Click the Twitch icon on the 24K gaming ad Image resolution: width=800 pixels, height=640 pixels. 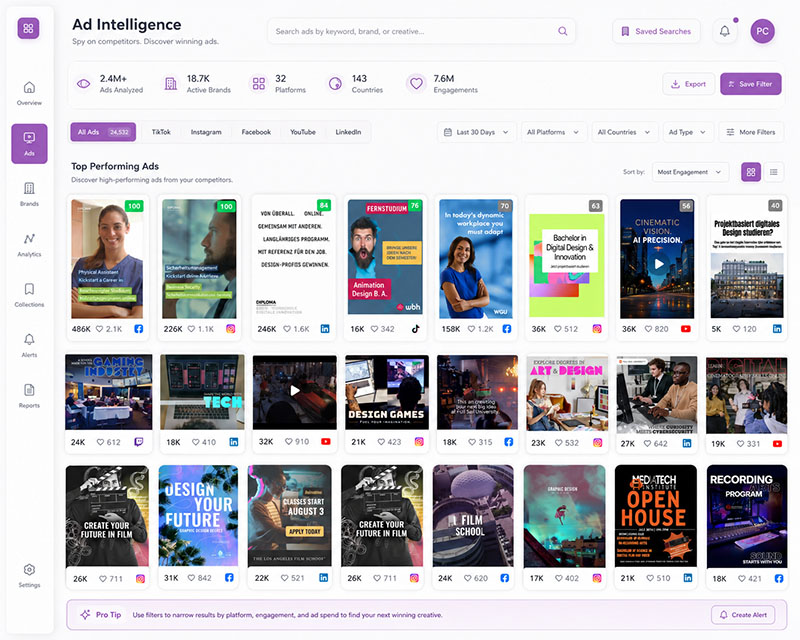click(138, 442)
